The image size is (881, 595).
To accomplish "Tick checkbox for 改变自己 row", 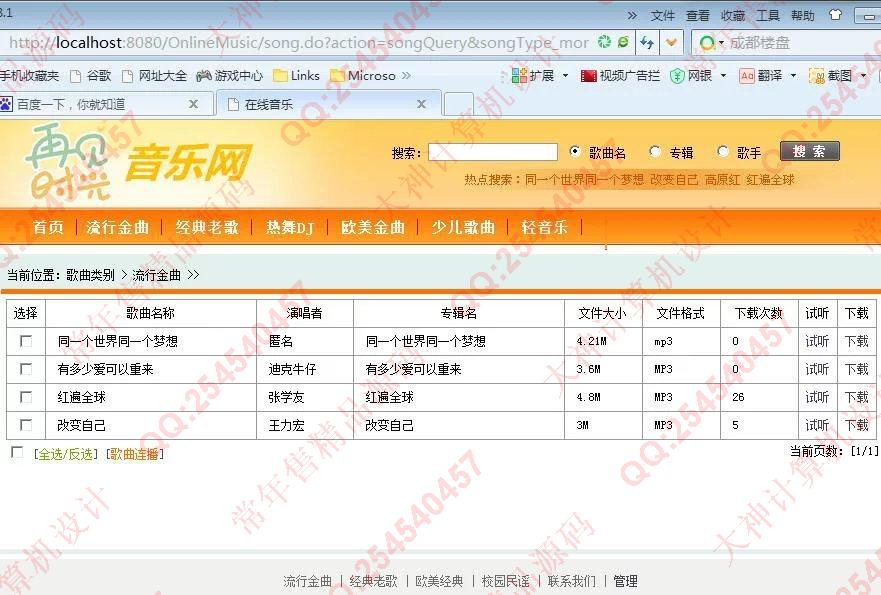I will [26, 425].
